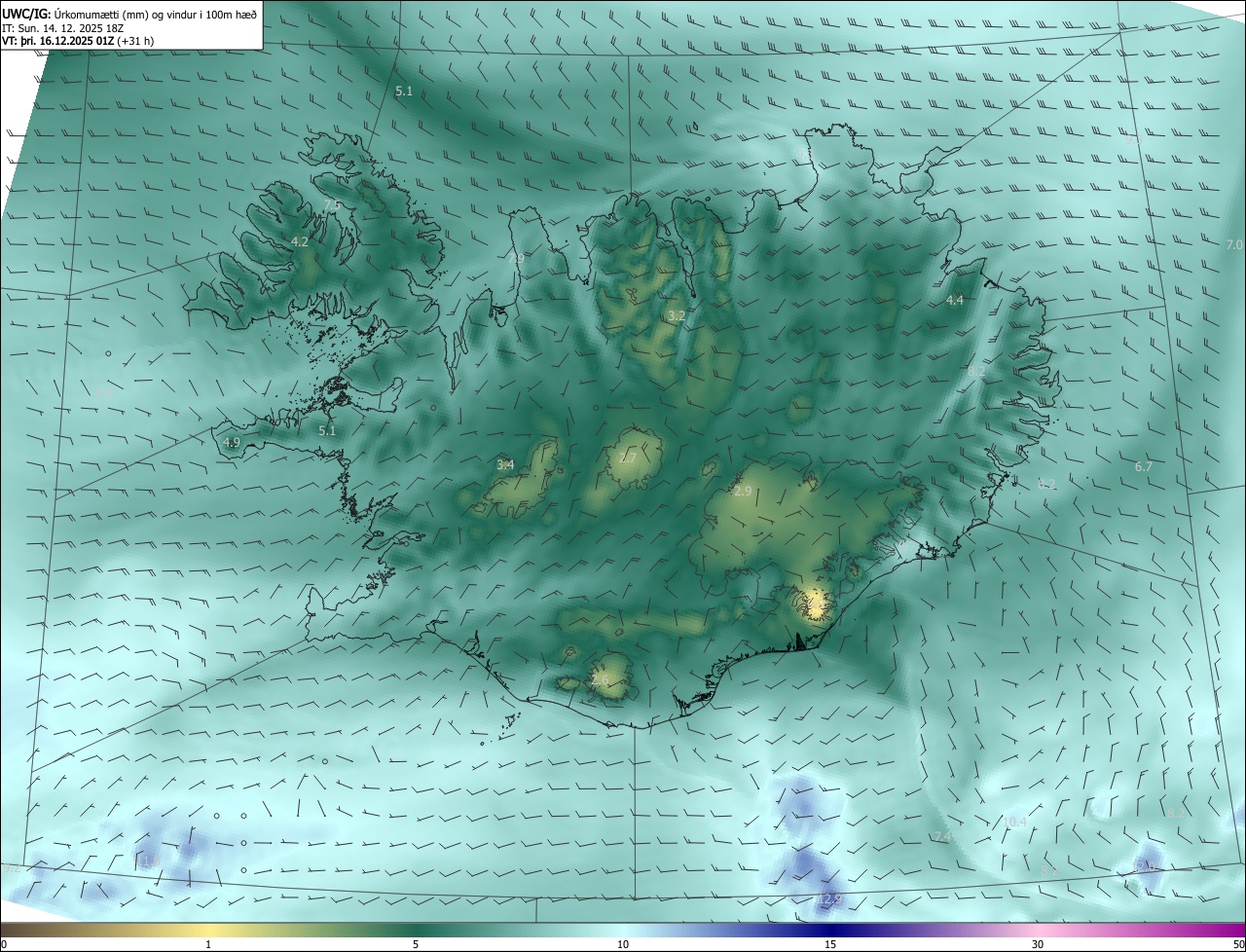This screenshot has height=952, width=1246.
Task: Click the title 'Úrkomumætti (mm) og vindur í 100m hæð'
Action: (156, 13)
